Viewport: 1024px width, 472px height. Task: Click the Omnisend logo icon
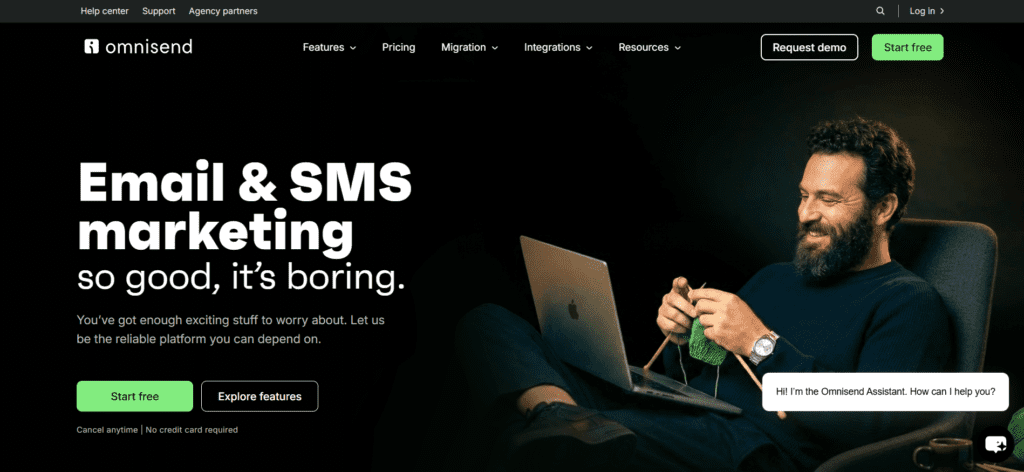(x=91, y=47)
